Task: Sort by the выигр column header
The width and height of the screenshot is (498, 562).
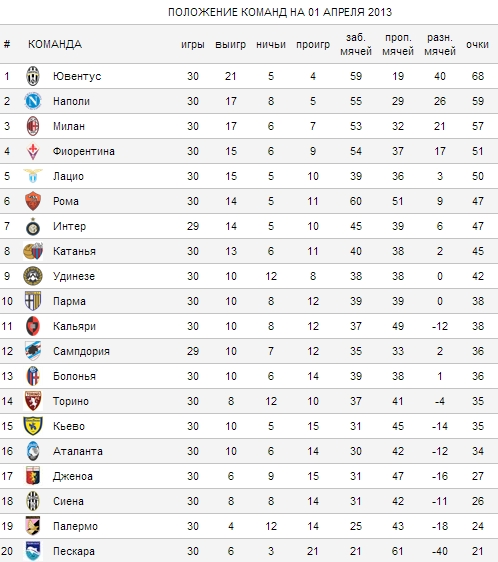Action: tap(231, 44)
